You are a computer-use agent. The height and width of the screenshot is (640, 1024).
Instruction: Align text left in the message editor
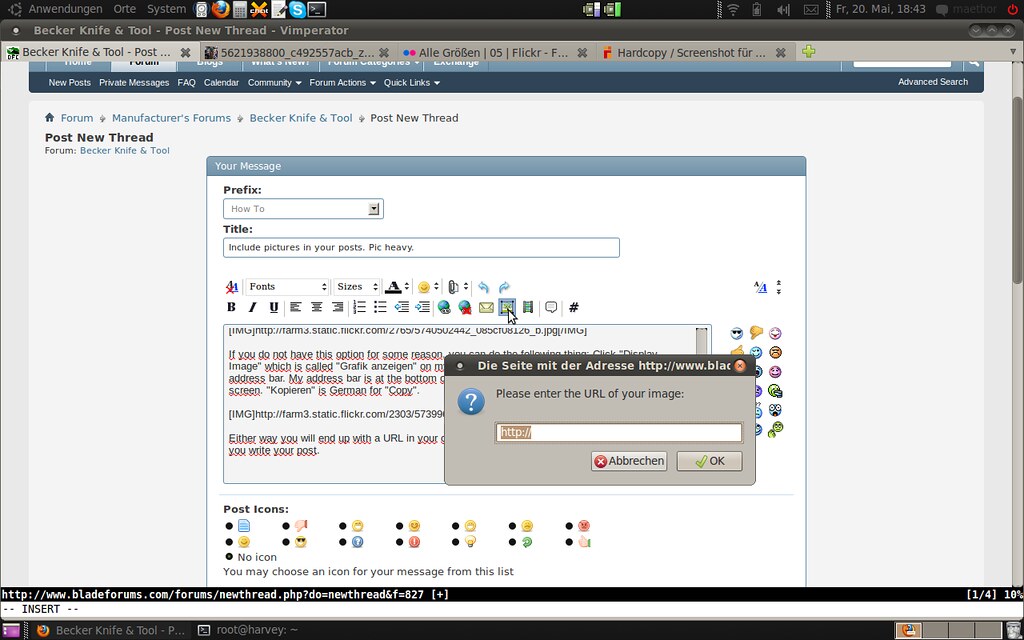coord(296,307)
